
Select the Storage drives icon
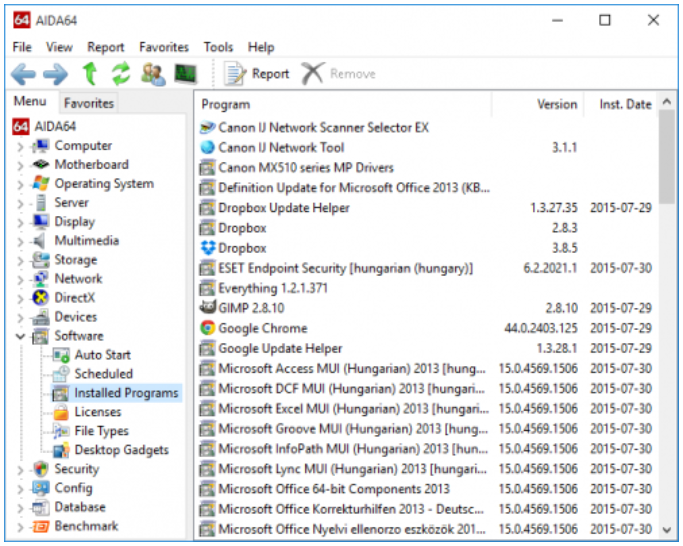click(41, 260)
